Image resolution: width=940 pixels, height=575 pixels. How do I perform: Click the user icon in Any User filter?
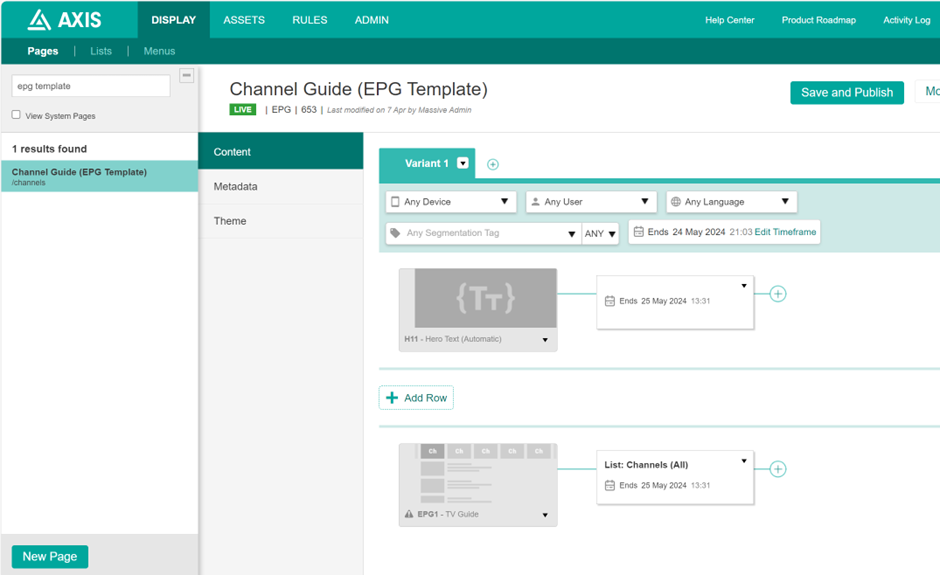(535, 201)
